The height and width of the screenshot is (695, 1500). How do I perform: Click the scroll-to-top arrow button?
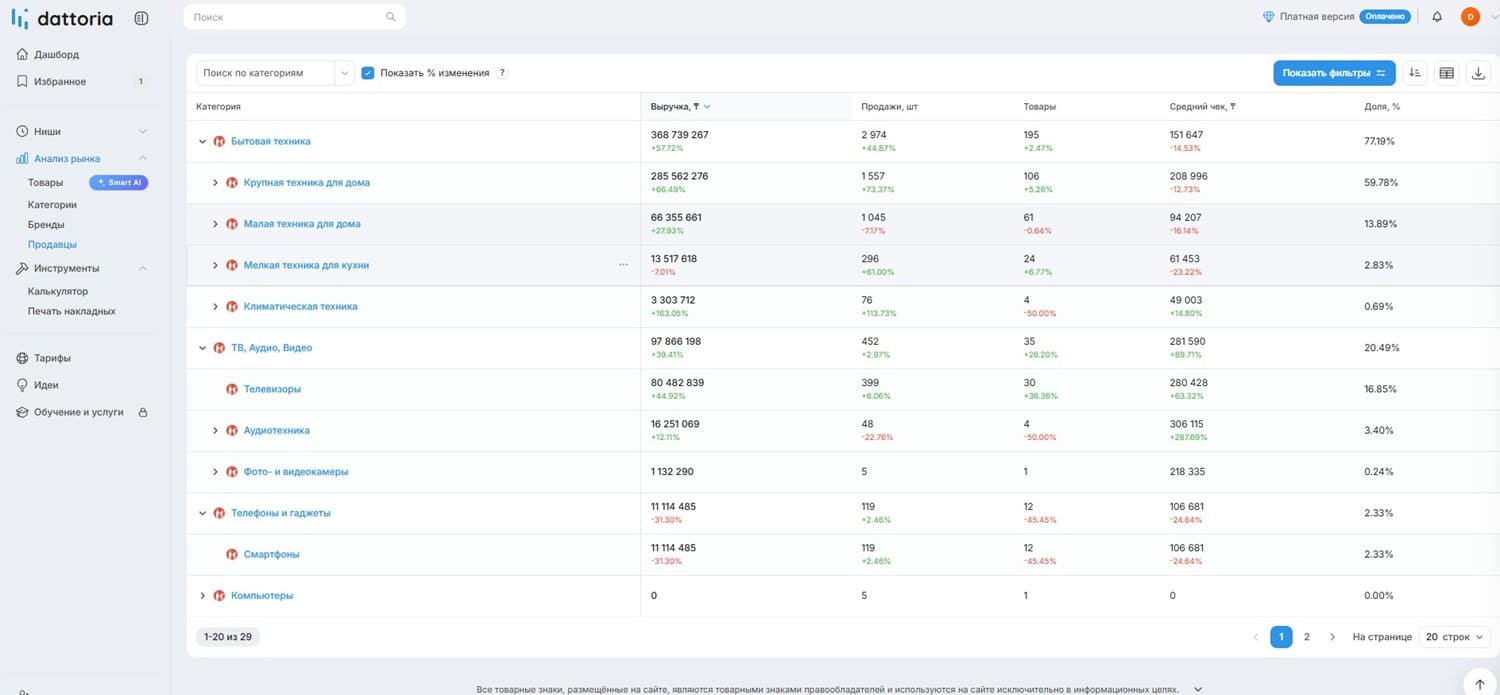point(1480,685)
